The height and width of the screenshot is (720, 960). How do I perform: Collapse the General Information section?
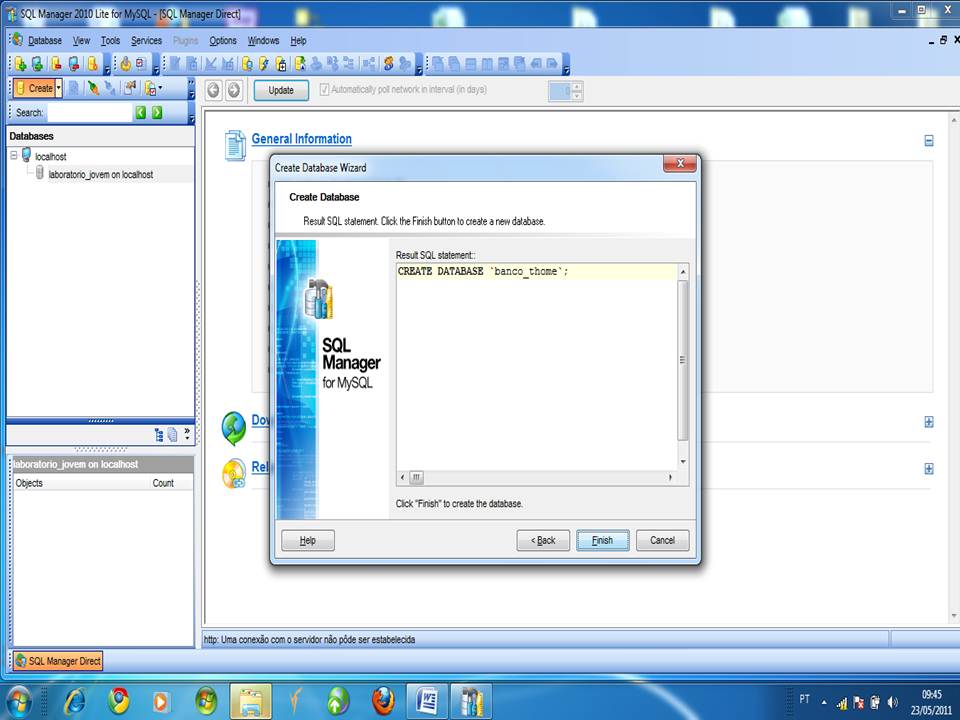(x=929, y=141)
